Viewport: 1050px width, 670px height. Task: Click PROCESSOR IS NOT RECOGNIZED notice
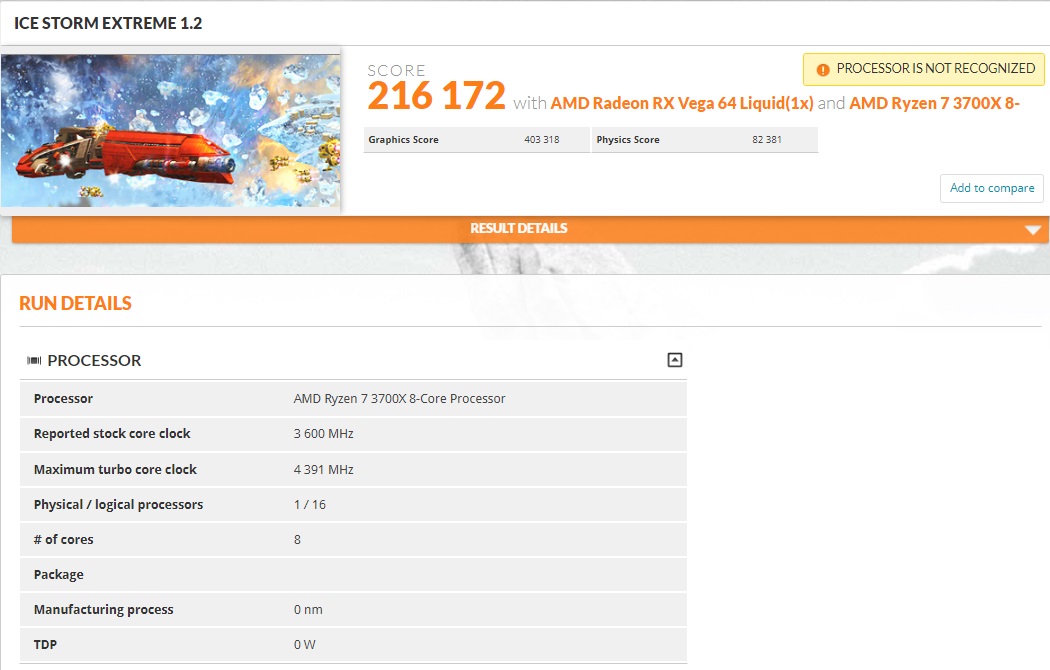[x=924, y=69]
